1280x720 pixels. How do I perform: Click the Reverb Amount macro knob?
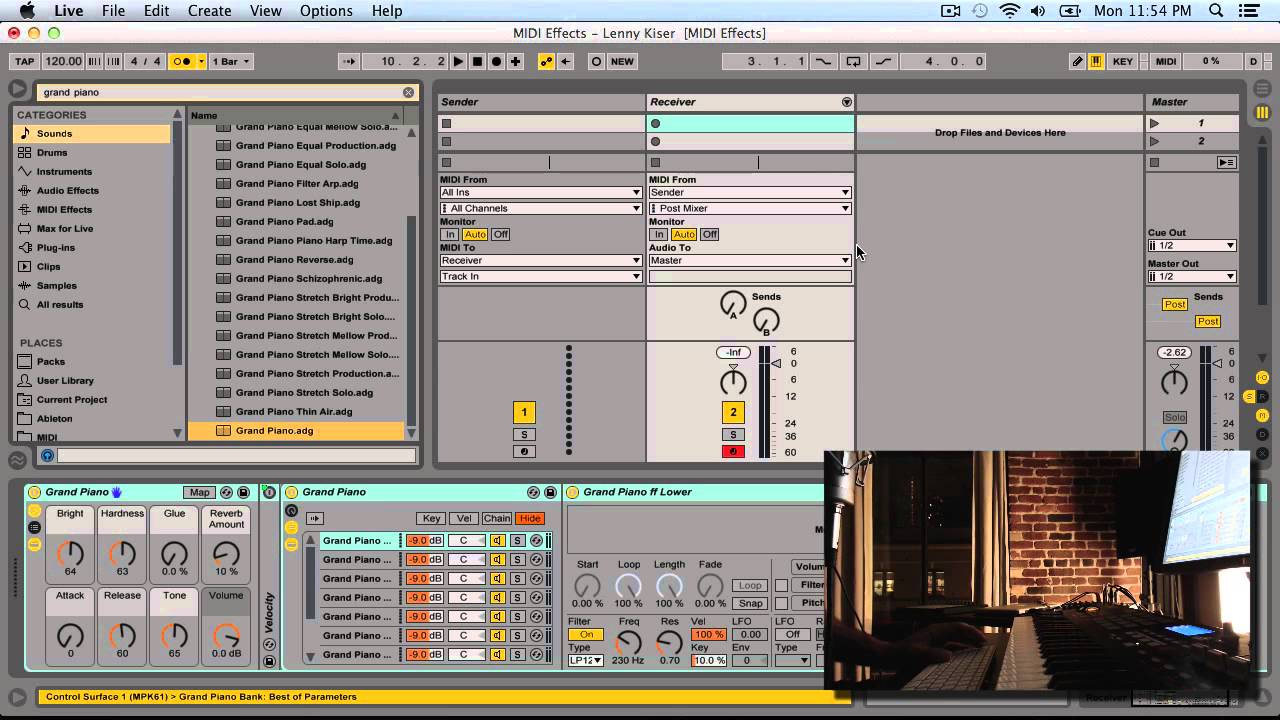[226, 553]
